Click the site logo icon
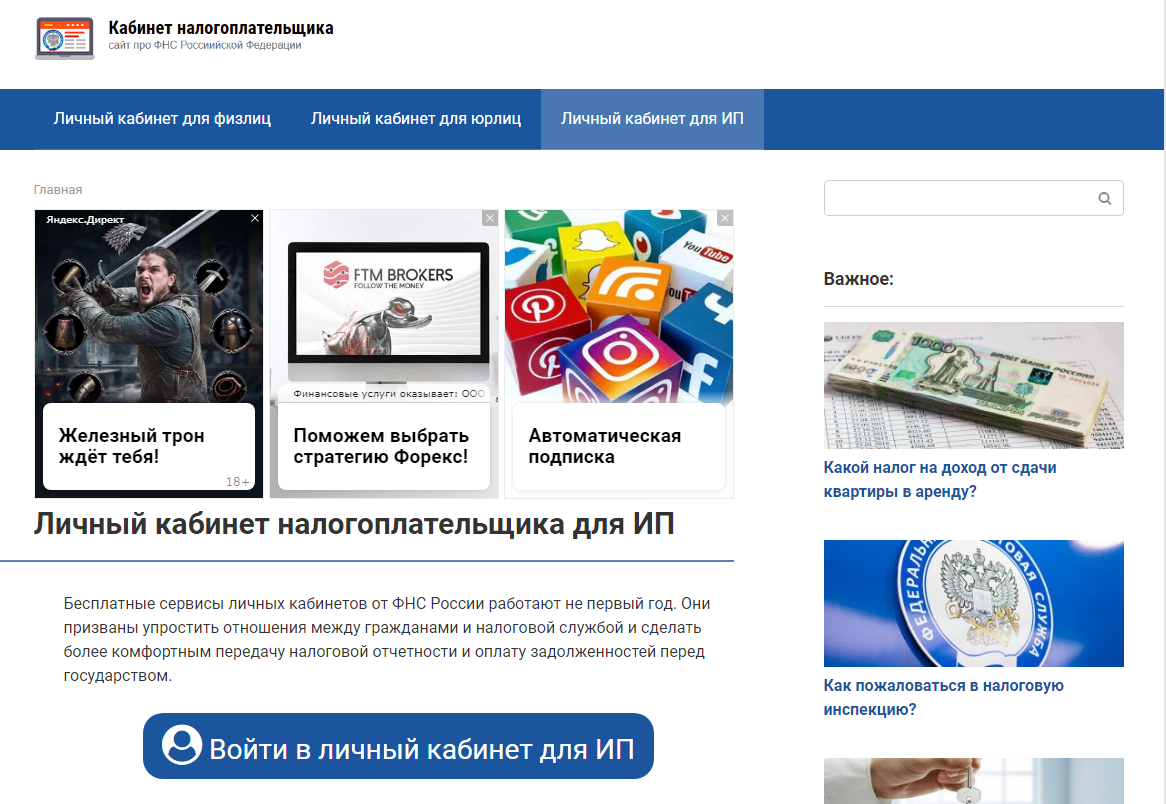Screen dimensions: 1166x804 64,39
